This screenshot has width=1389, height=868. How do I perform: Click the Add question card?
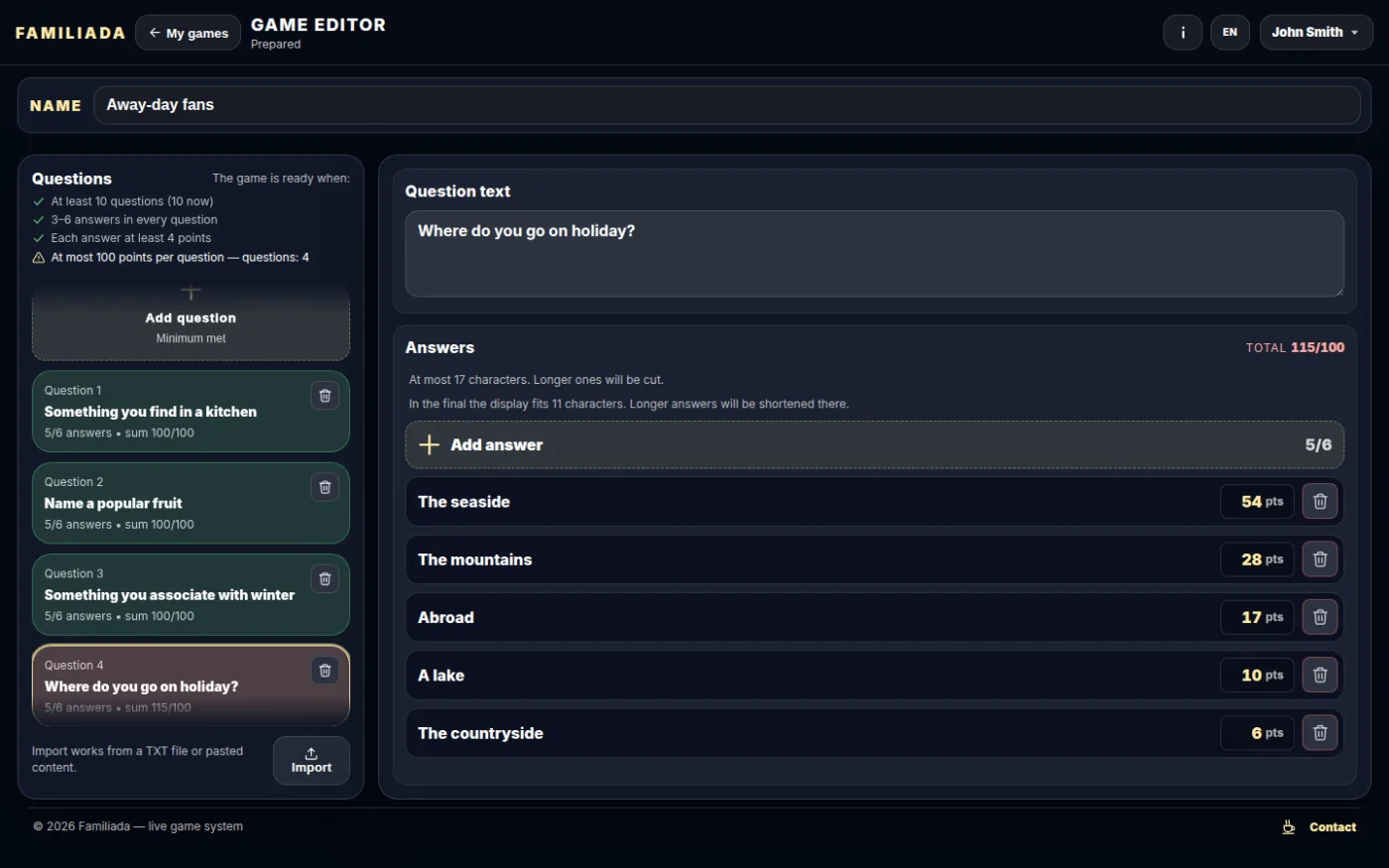(190, 322)
